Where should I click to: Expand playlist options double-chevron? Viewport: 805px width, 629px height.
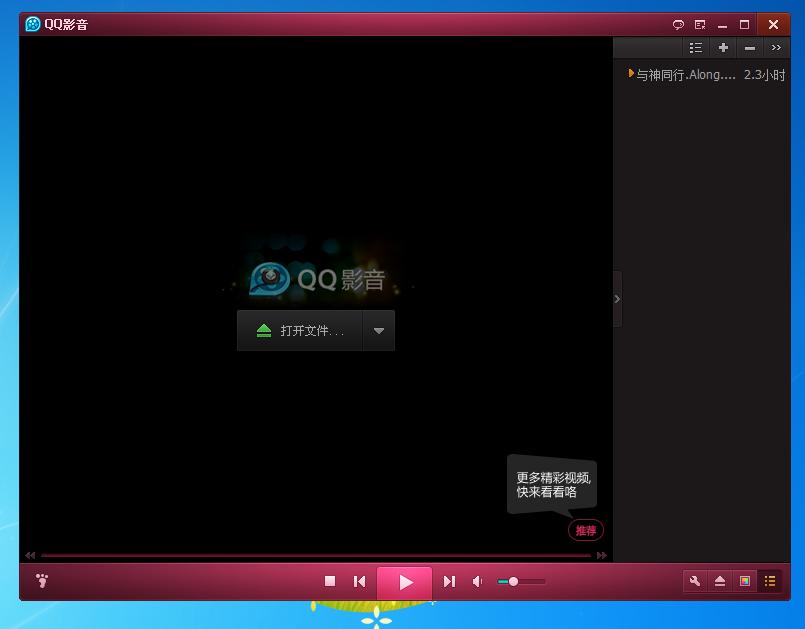(x=776, y=48)
